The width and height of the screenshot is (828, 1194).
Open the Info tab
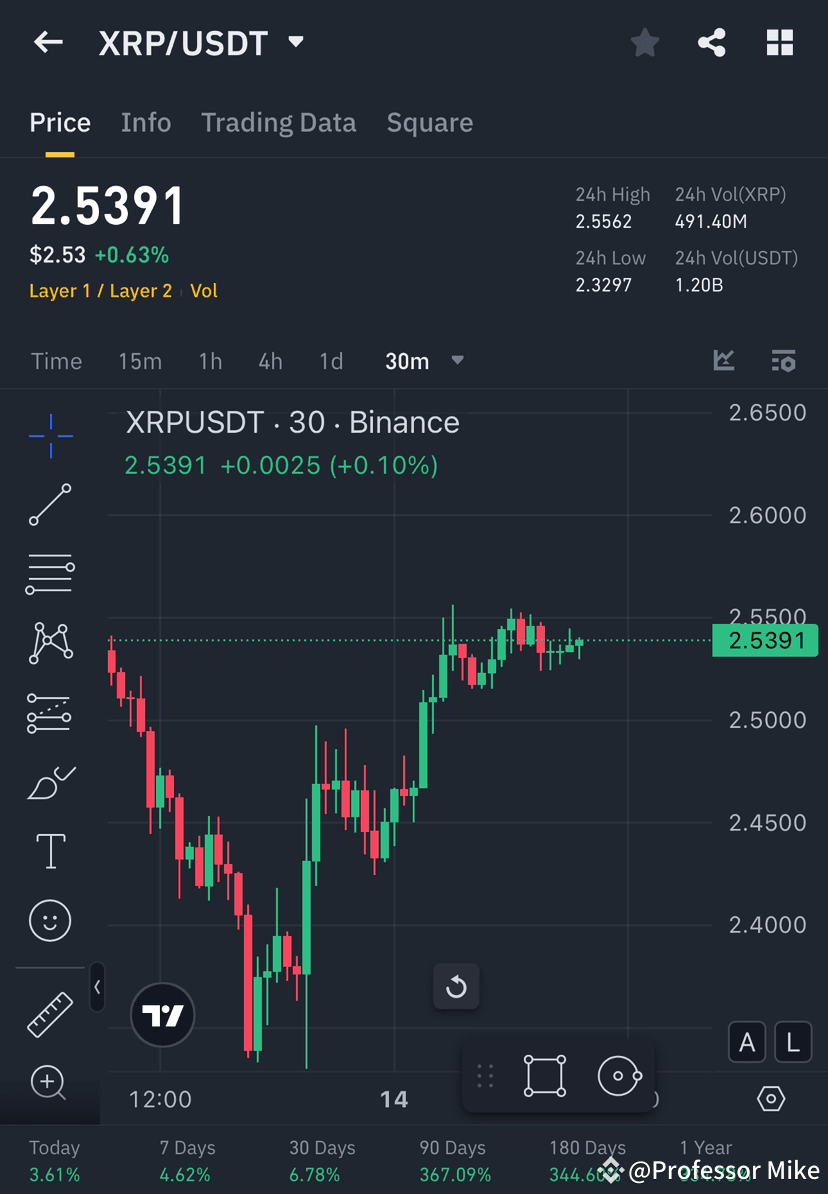point(146,122)
